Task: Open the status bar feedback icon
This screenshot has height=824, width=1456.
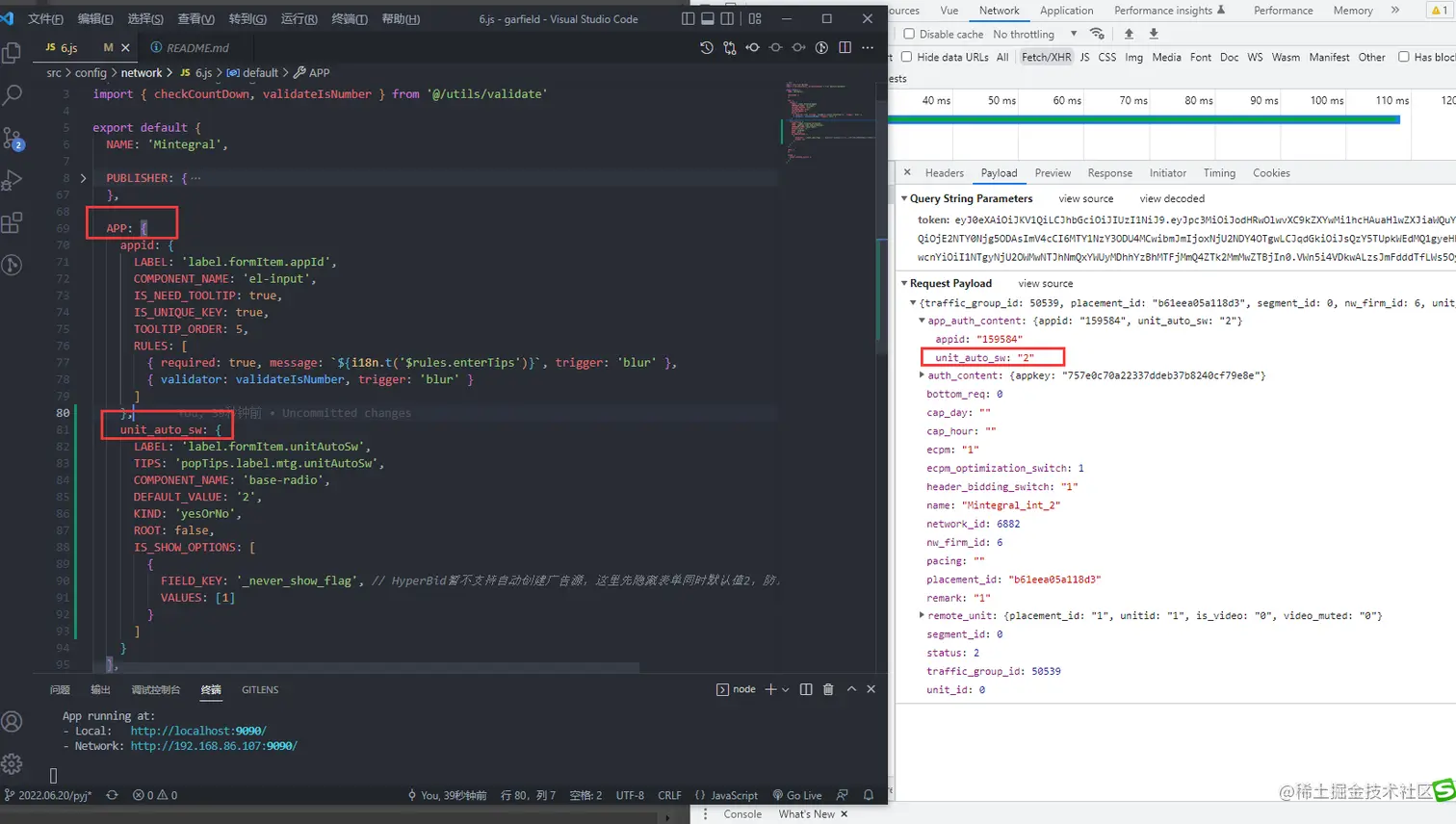Action: (843, 795)
